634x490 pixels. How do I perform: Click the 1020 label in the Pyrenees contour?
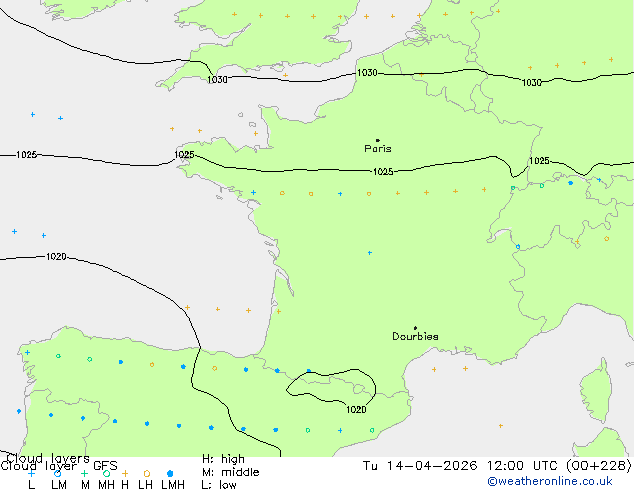(356, 410)
